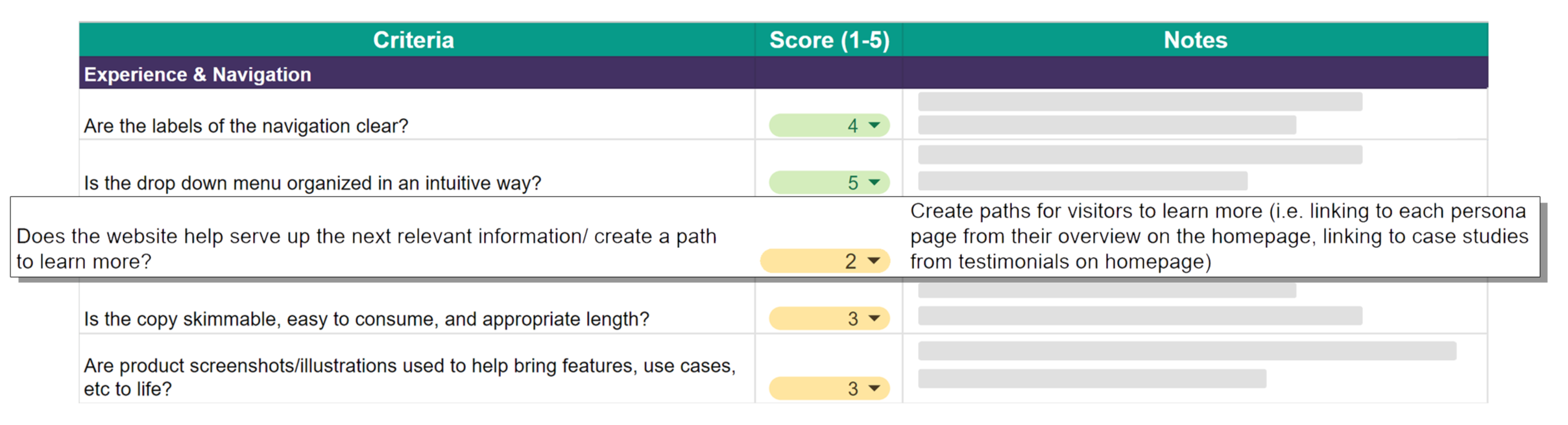Select the 'Create paths for visitors' notes cell
This screenshot has height=425, width=1568.
(1218, 236)
